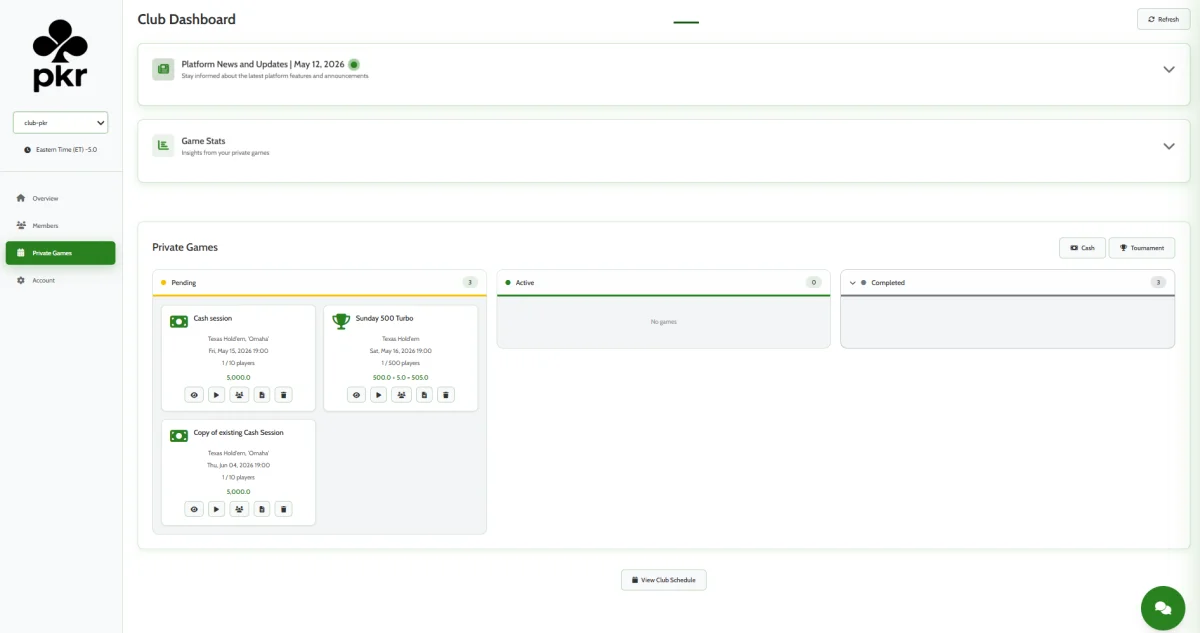Click money icon on Copy of existing Cash Session
Image resolution: width=1200 pixels, height=633 pixels.
point(179,436)
